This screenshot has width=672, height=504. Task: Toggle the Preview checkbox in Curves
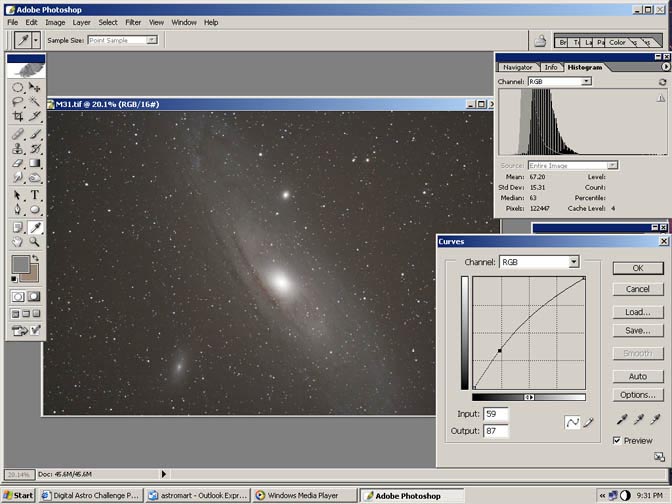coord(618,440)
